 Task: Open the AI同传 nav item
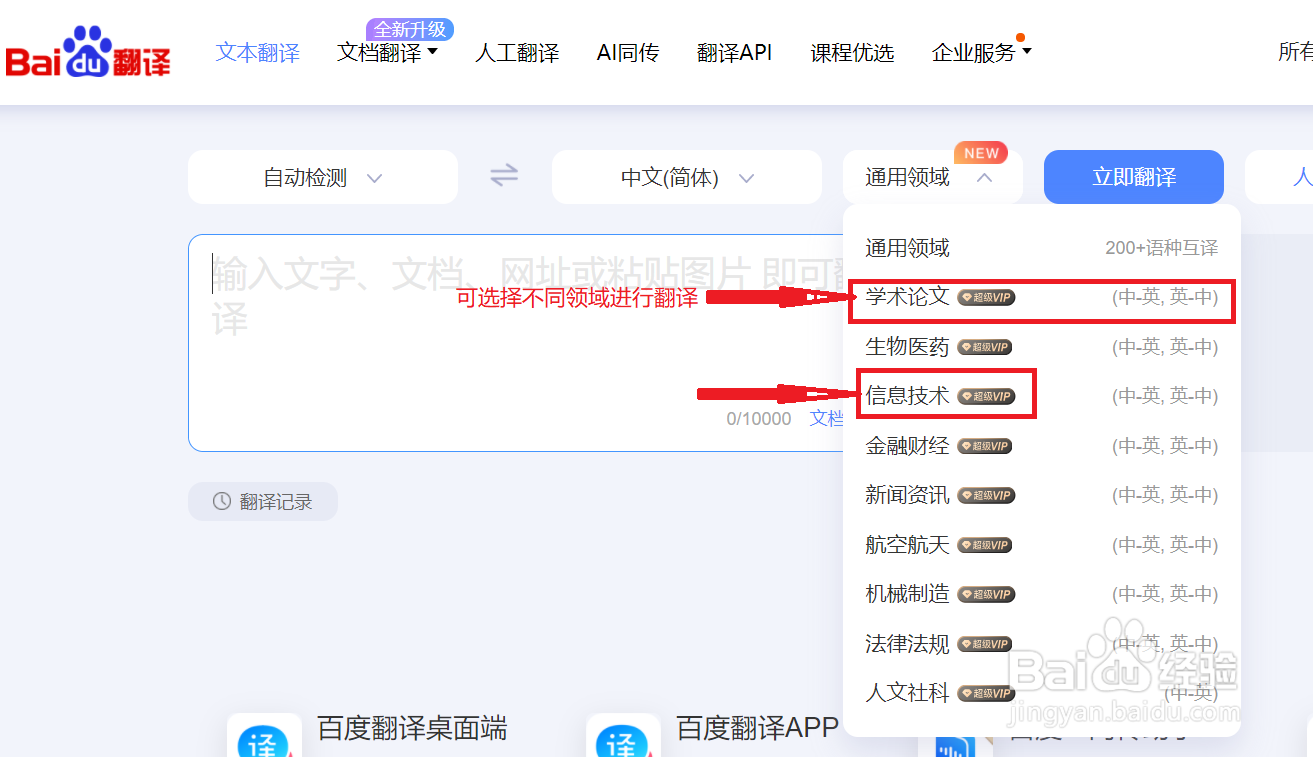(628, 53)
